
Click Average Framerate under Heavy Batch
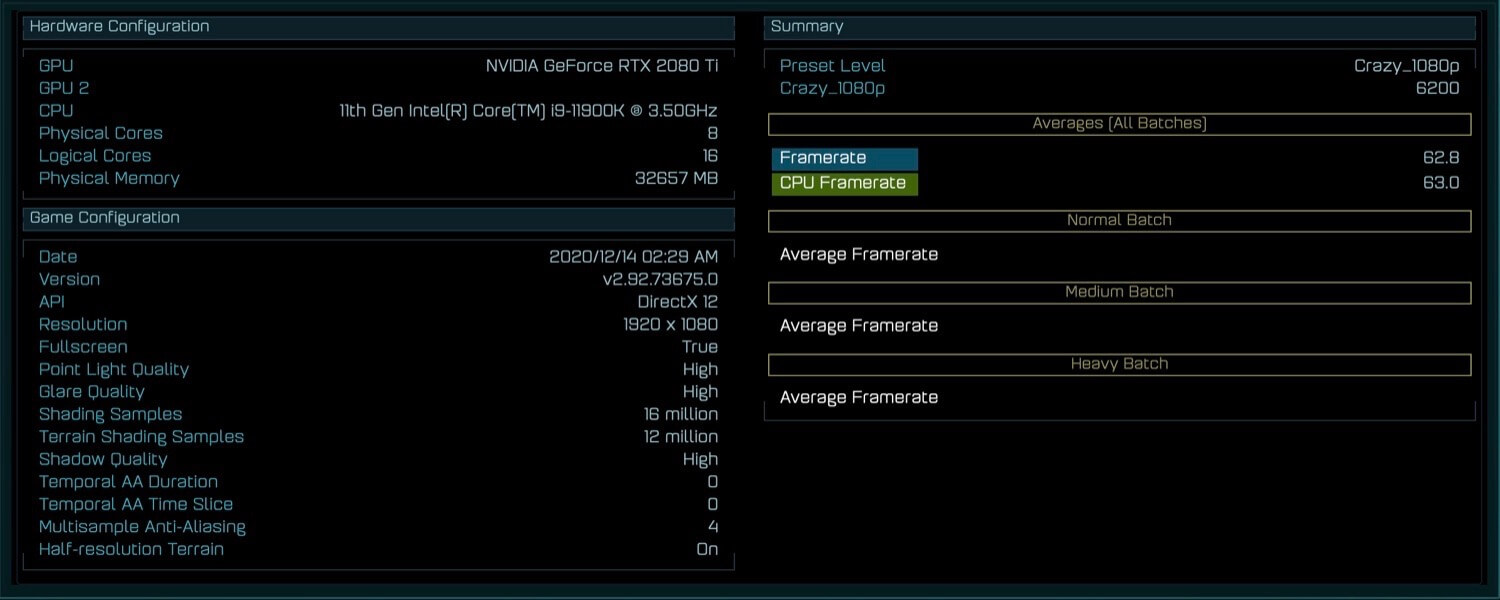[859, 398]
